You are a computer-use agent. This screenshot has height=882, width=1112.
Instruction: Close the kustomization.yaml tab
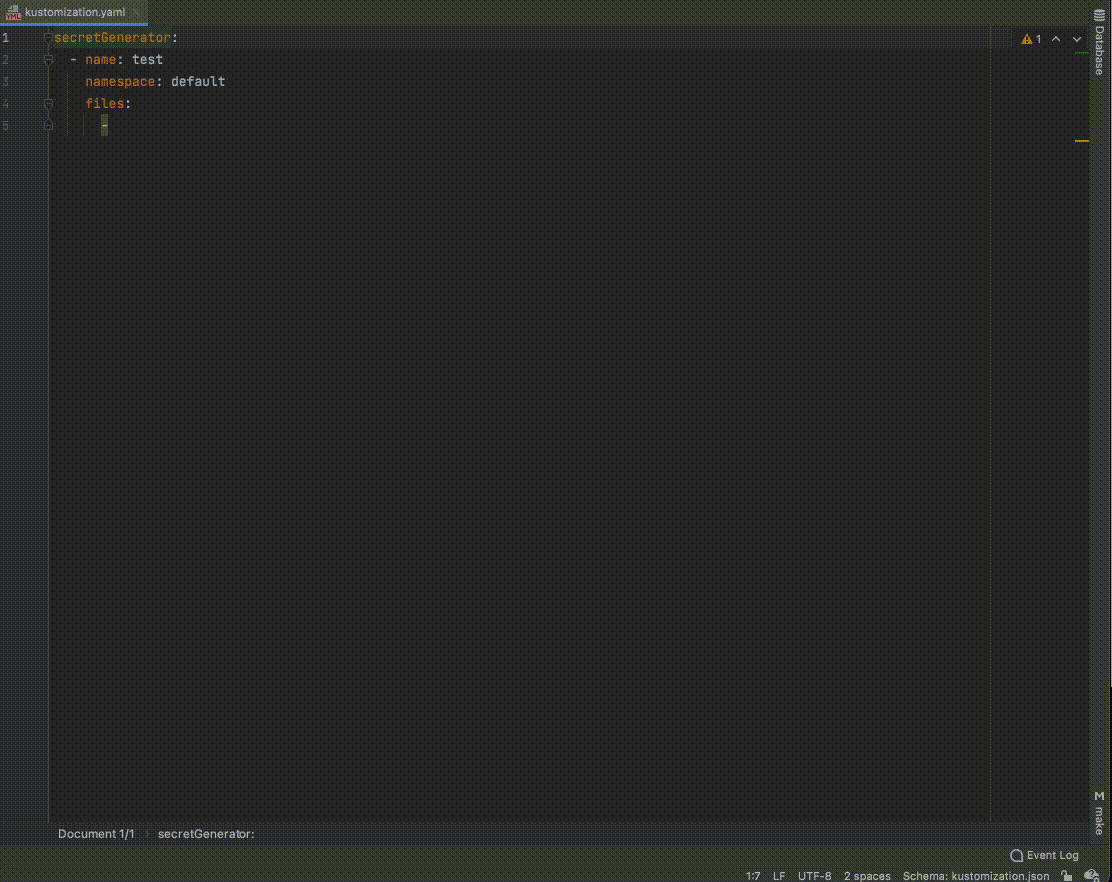click(x=135, y=12)
